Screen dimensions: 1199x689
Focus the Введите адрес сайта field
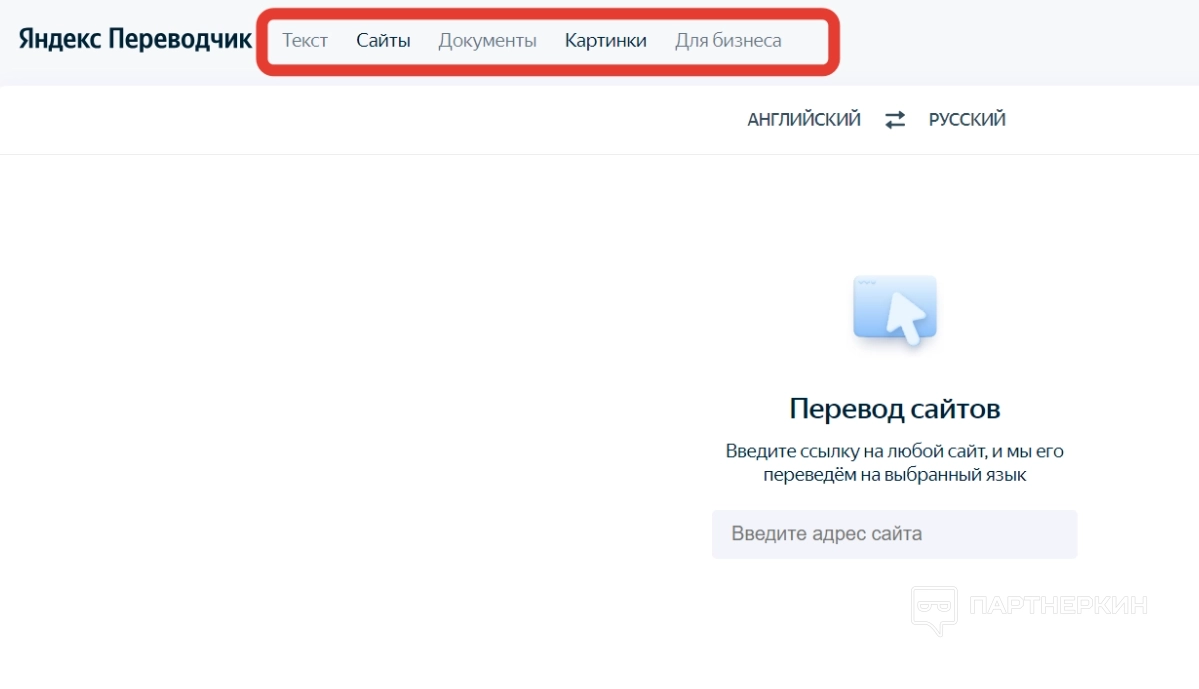click(894, 534)
